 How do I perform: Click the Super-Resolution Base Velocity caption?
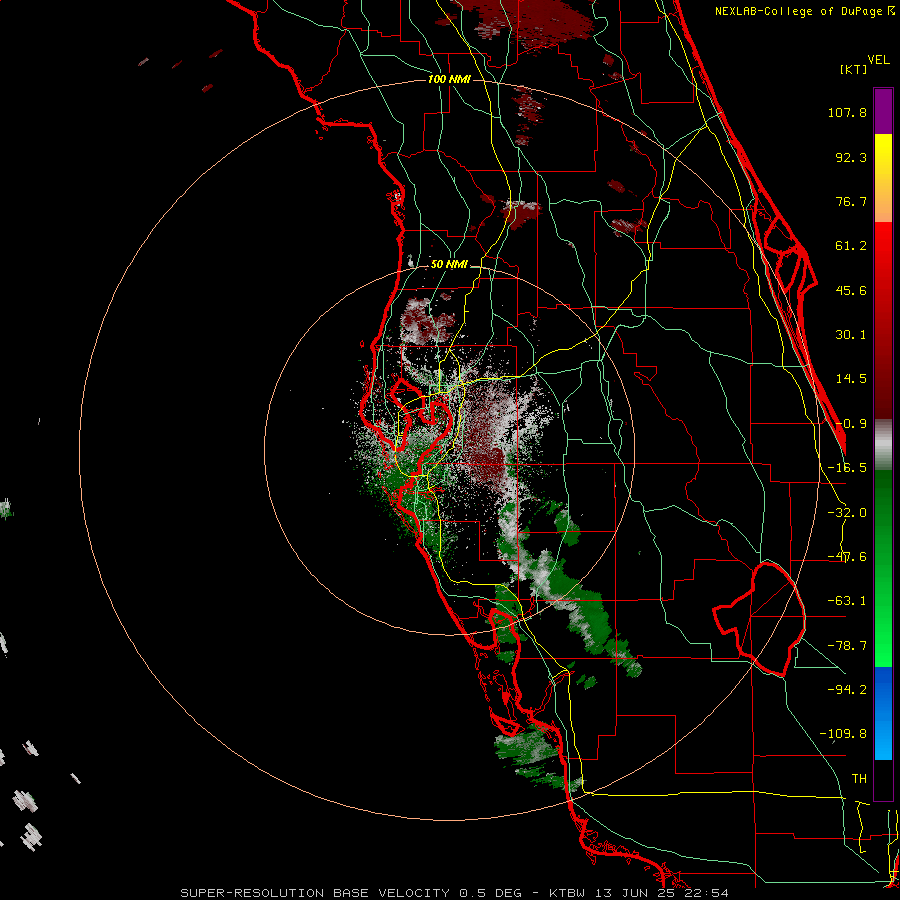click(455, 893)
